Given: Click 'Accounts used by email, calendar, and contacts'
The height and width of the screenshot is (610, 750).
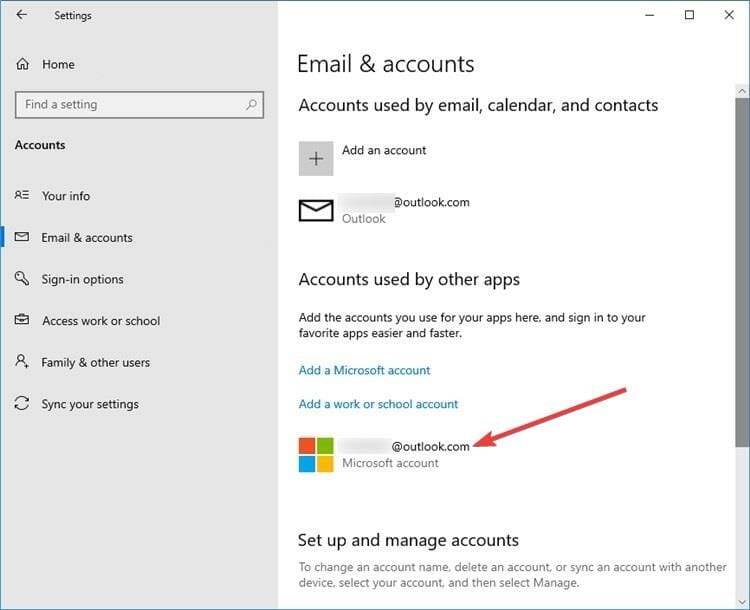Looking at the screenshot, I should tap(478, 105).
